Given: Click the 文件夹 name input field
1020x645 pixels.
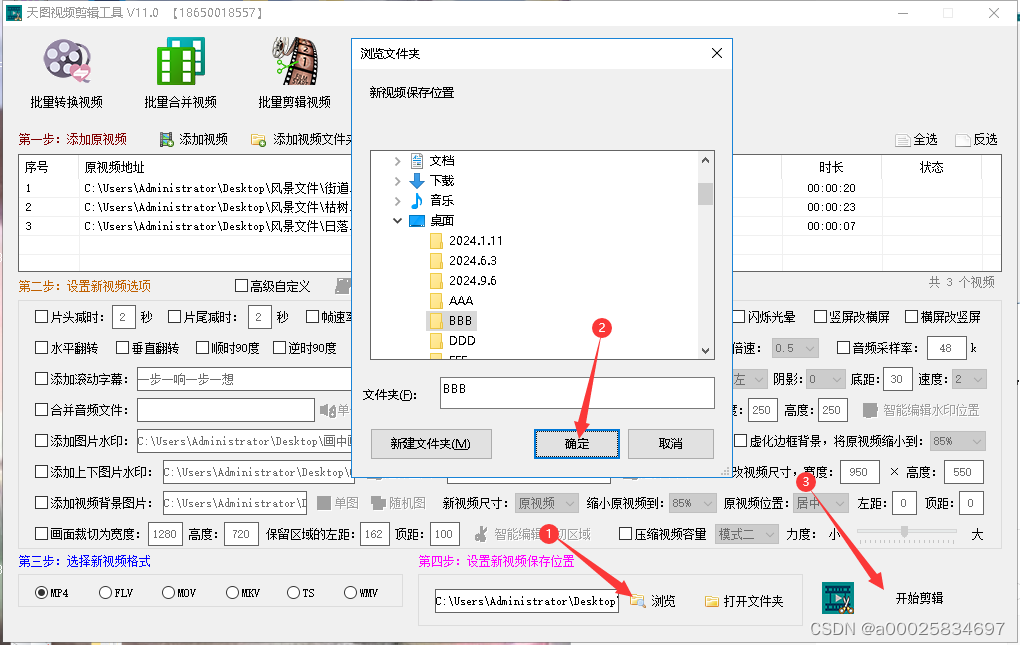Looking at the screenshot, I should 576,393.
